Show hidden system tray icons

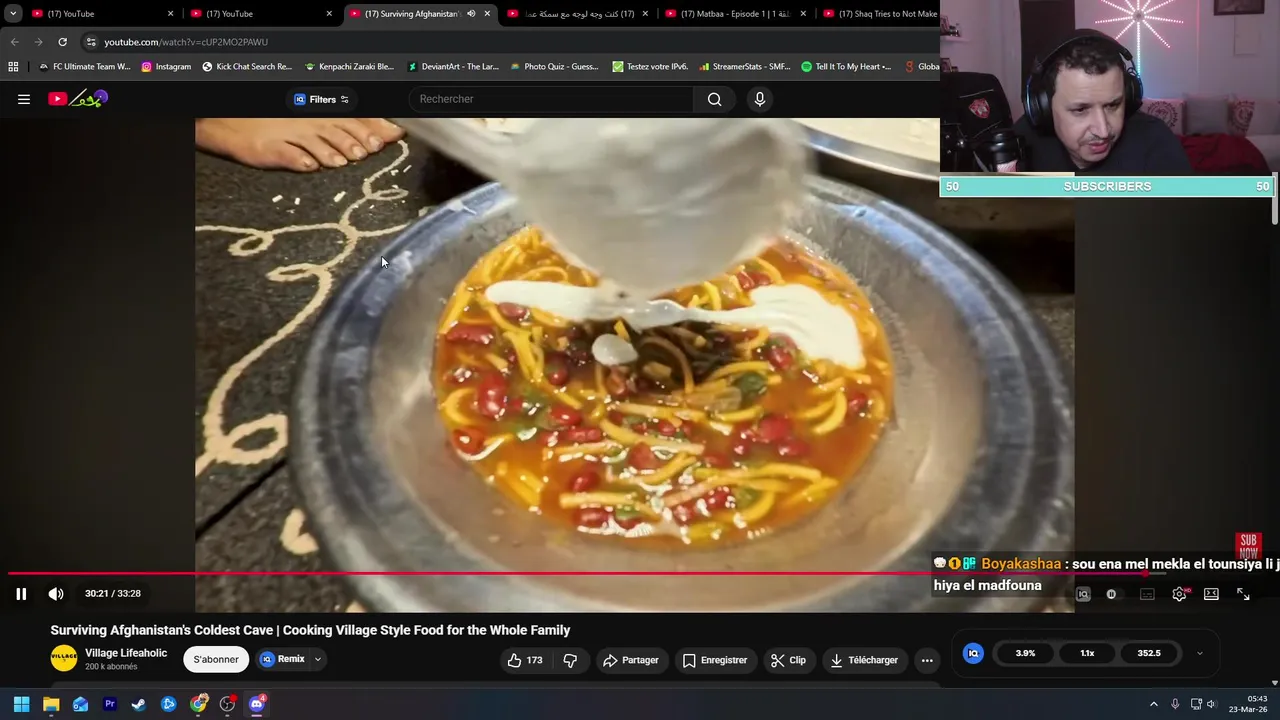pyautogui.click(x=1153, y=704)
